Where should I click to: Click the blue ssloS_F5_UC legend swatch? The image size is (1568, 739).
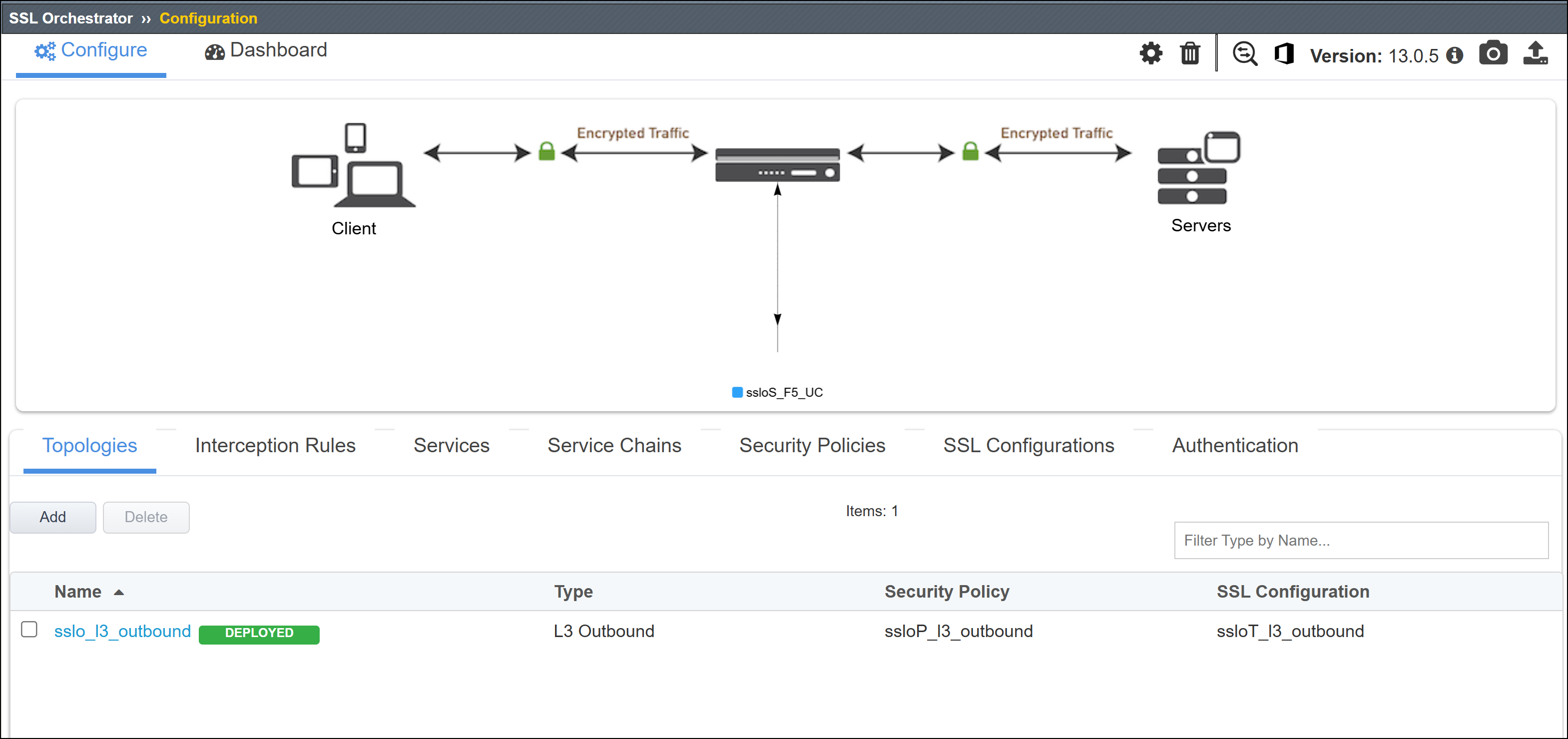pos(736,392)
